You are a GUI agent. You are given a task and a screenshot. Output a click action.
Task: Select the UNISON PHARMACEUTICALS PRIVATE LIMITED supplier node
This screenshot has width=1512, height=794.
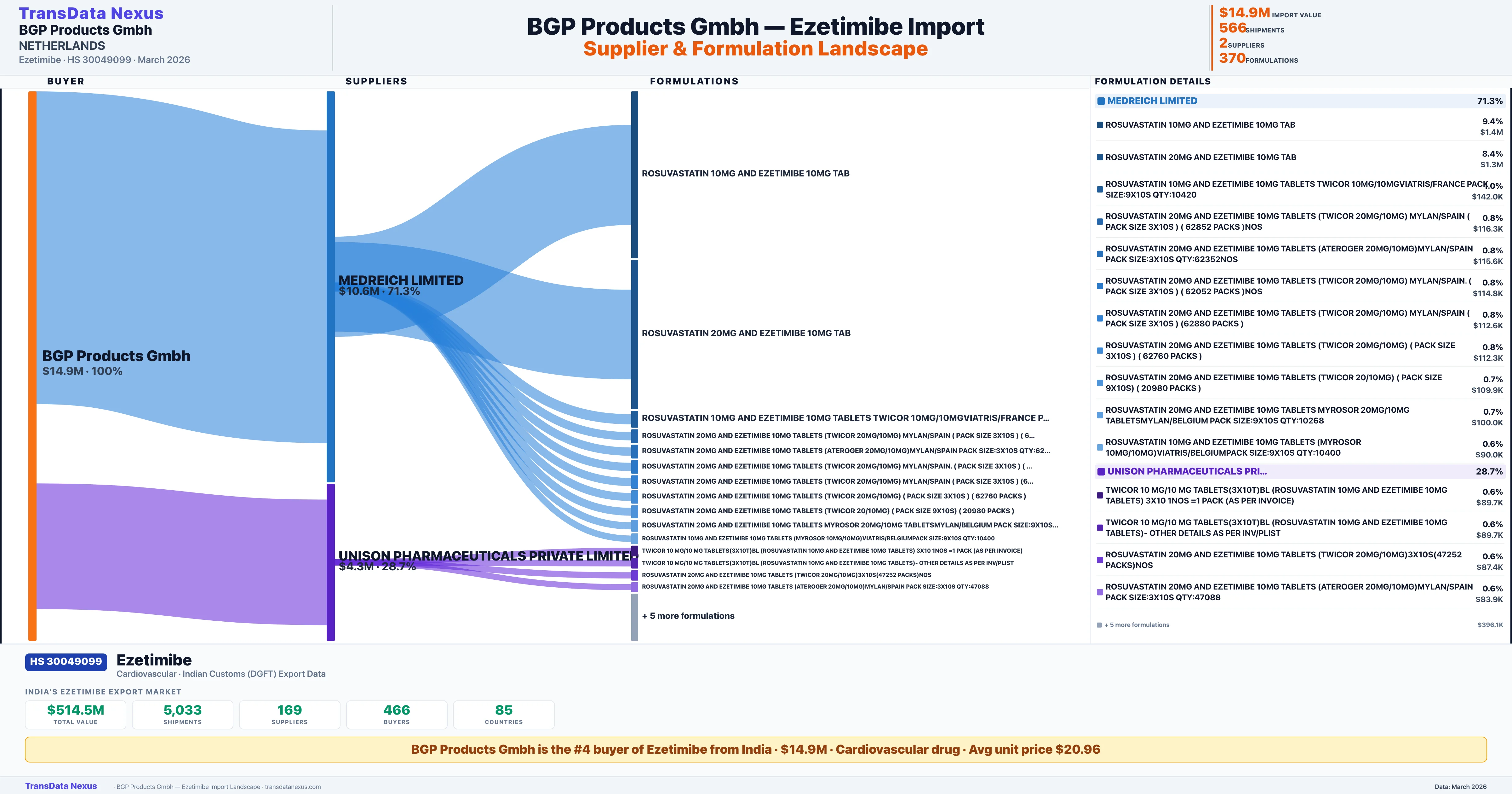coord(330,561)
